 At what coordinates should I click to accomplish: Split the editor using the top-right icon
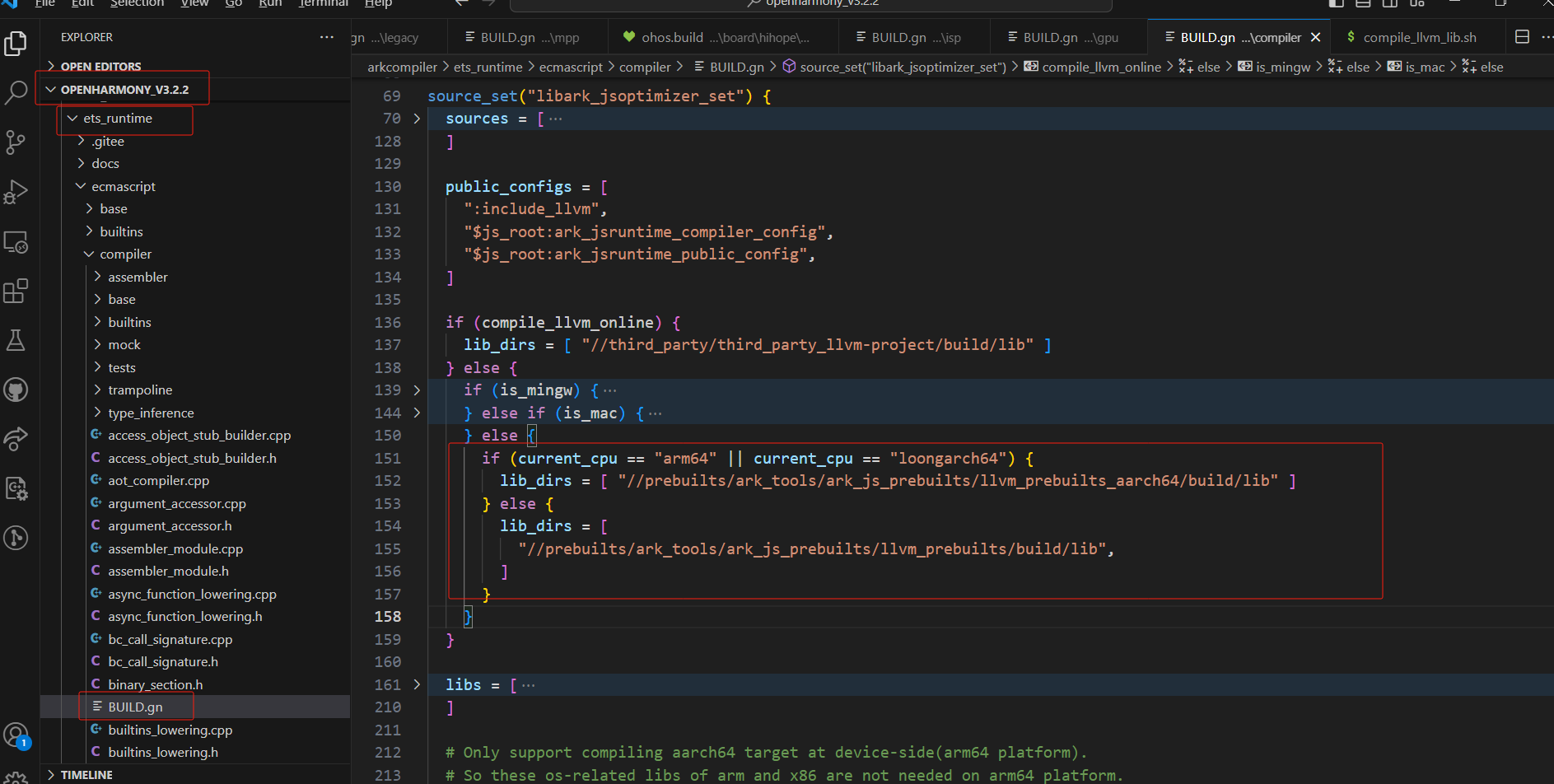click(x=1520, y=38)
